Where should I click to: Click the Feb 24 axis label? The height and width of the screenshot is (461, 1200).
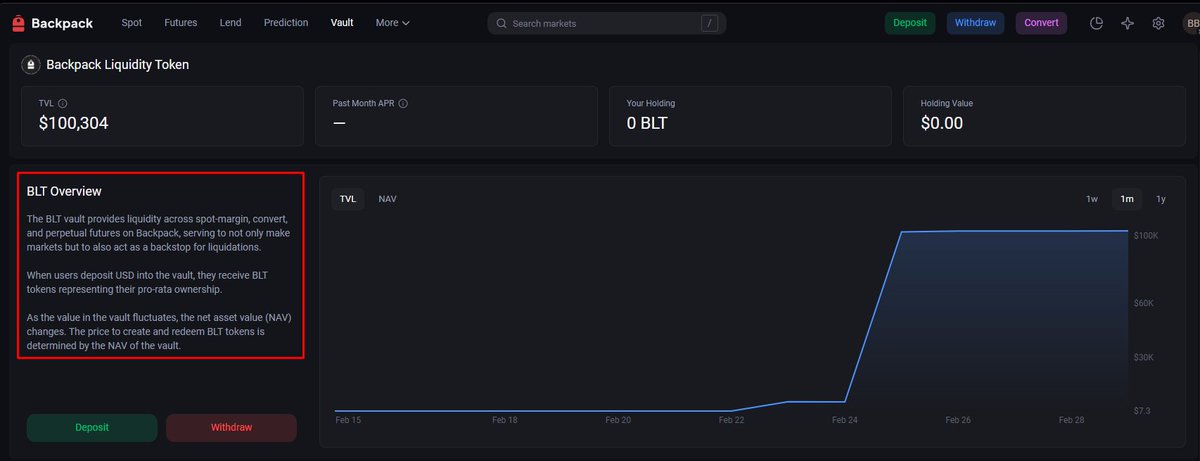pyautogui.click(x=845, y=421)
